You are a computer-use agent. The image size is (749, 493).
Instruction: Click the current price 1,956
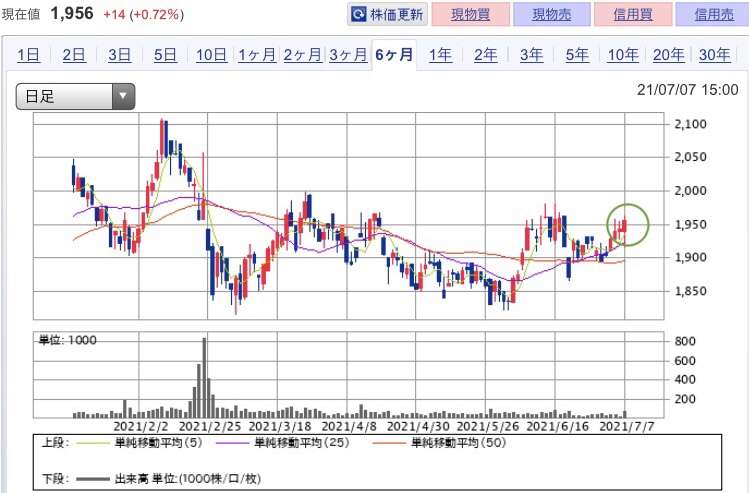click(72, 13)
